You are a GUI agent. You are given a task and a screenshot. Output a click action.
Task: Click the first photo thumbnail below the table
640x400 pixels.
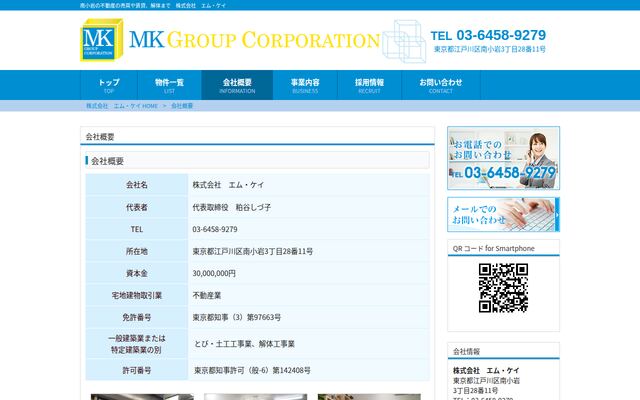(142, 397)
